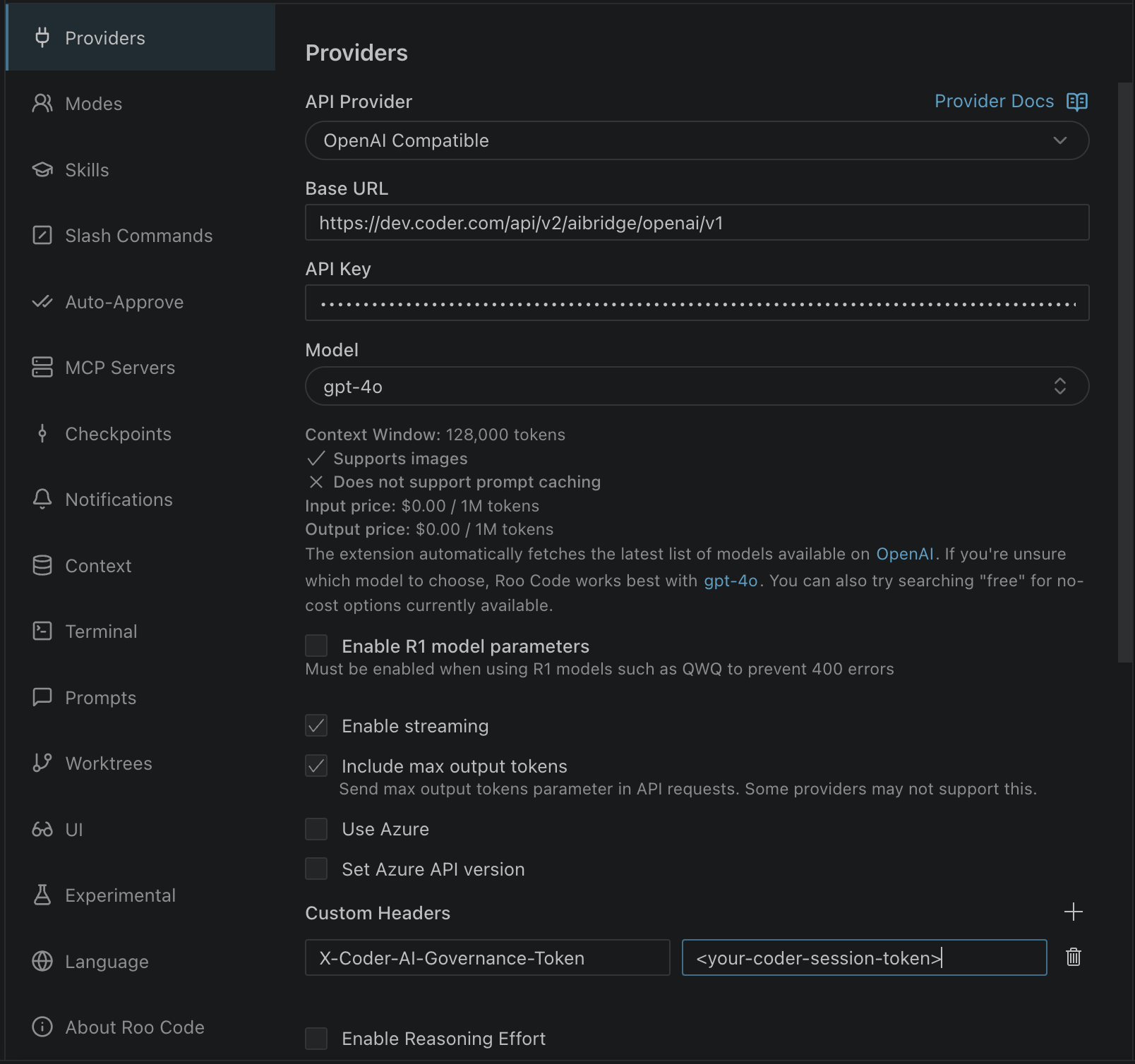1135x1064 pixels.
Task: Open the Language settings section
Action: (42, 961)
